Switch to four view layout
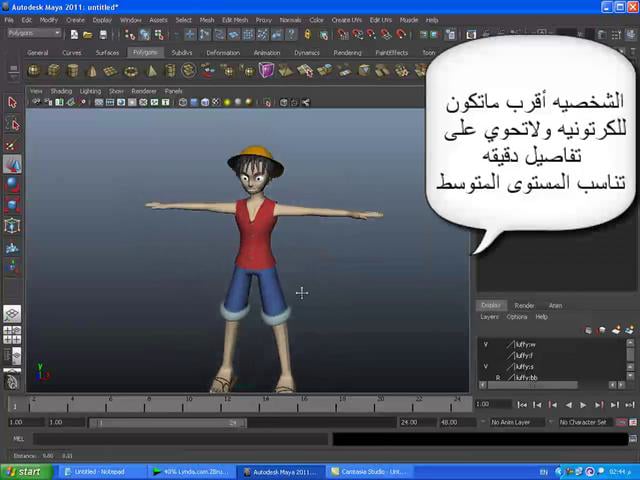The width and height of the screenshot is (640, 480). [x=12, y=335]
